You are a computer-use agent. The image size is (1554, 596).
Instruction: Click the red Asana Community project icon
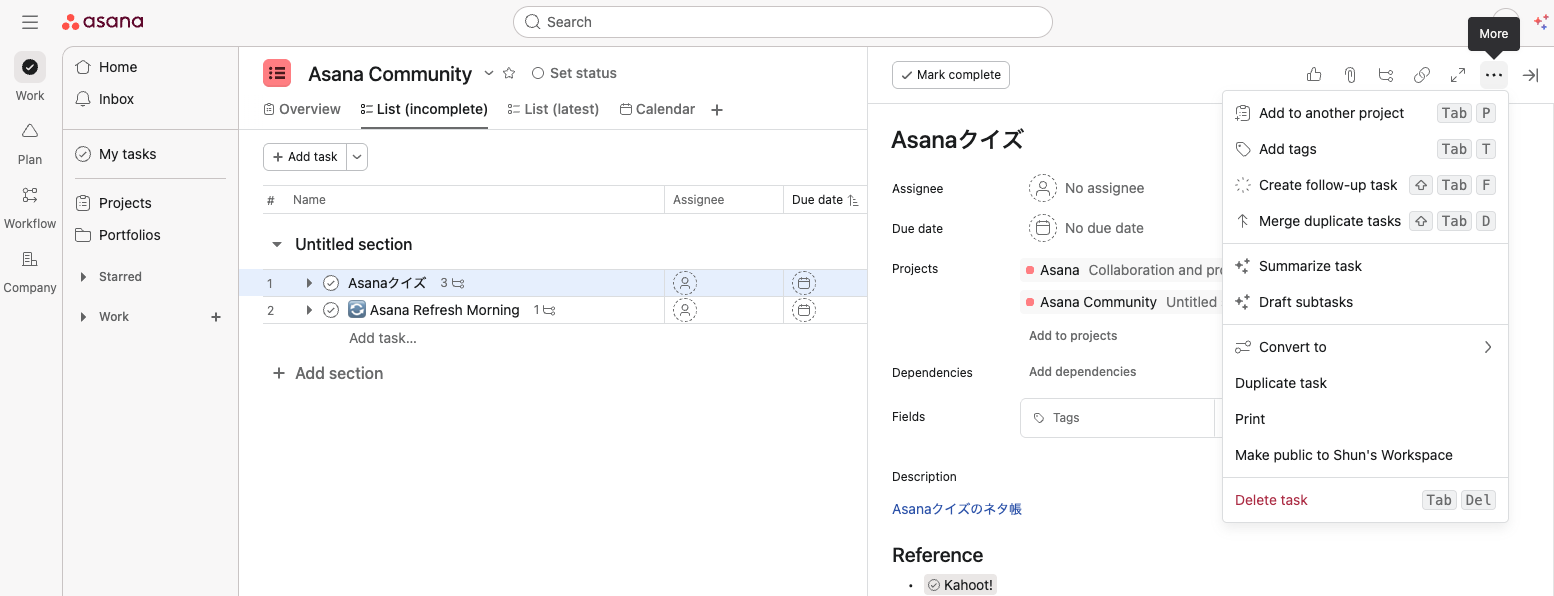click(x=277, y=73)
